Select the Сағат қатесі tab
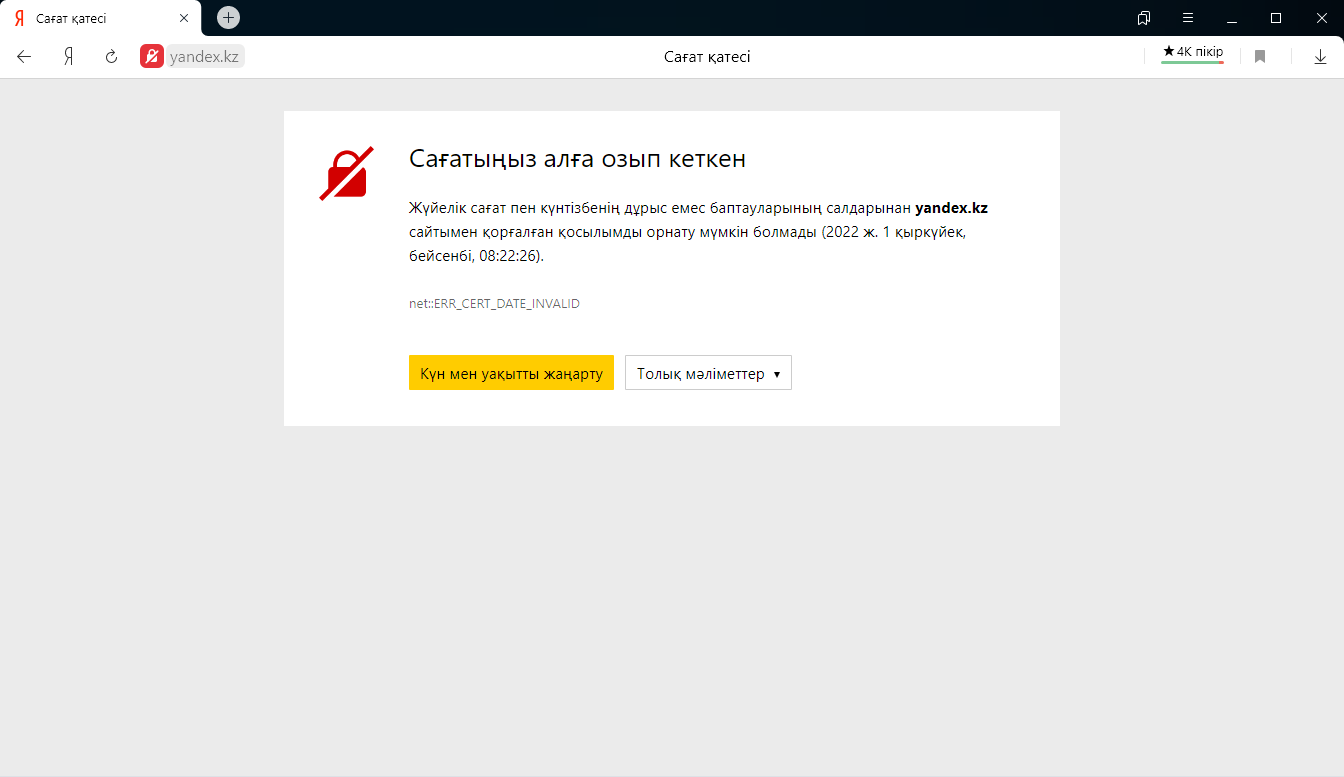Viewport: 1344px width, 777px height. 100,18
